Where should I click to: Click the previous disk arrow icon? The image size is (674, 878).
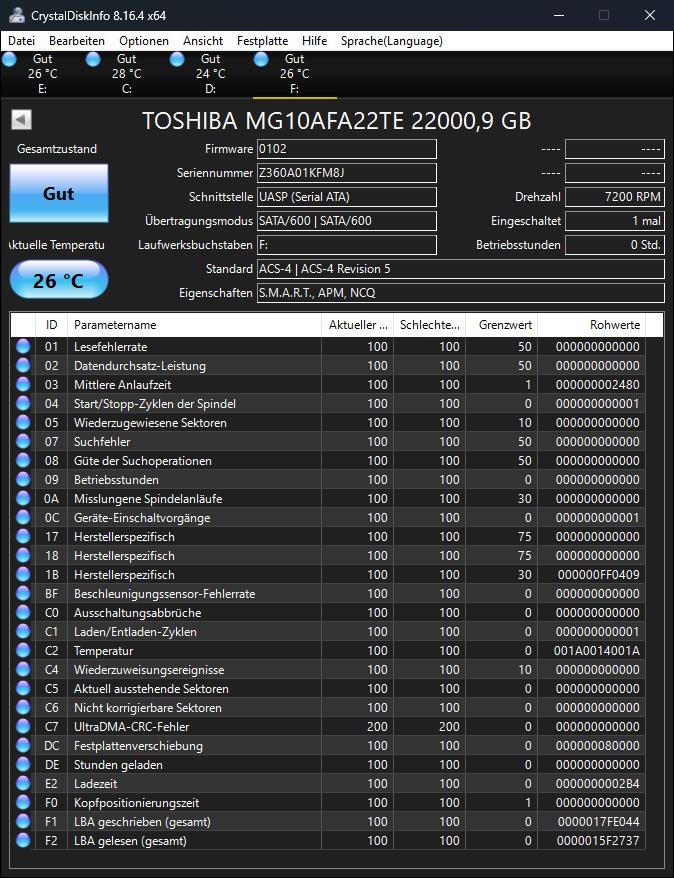pyautogui.click(x=21, y=120)
